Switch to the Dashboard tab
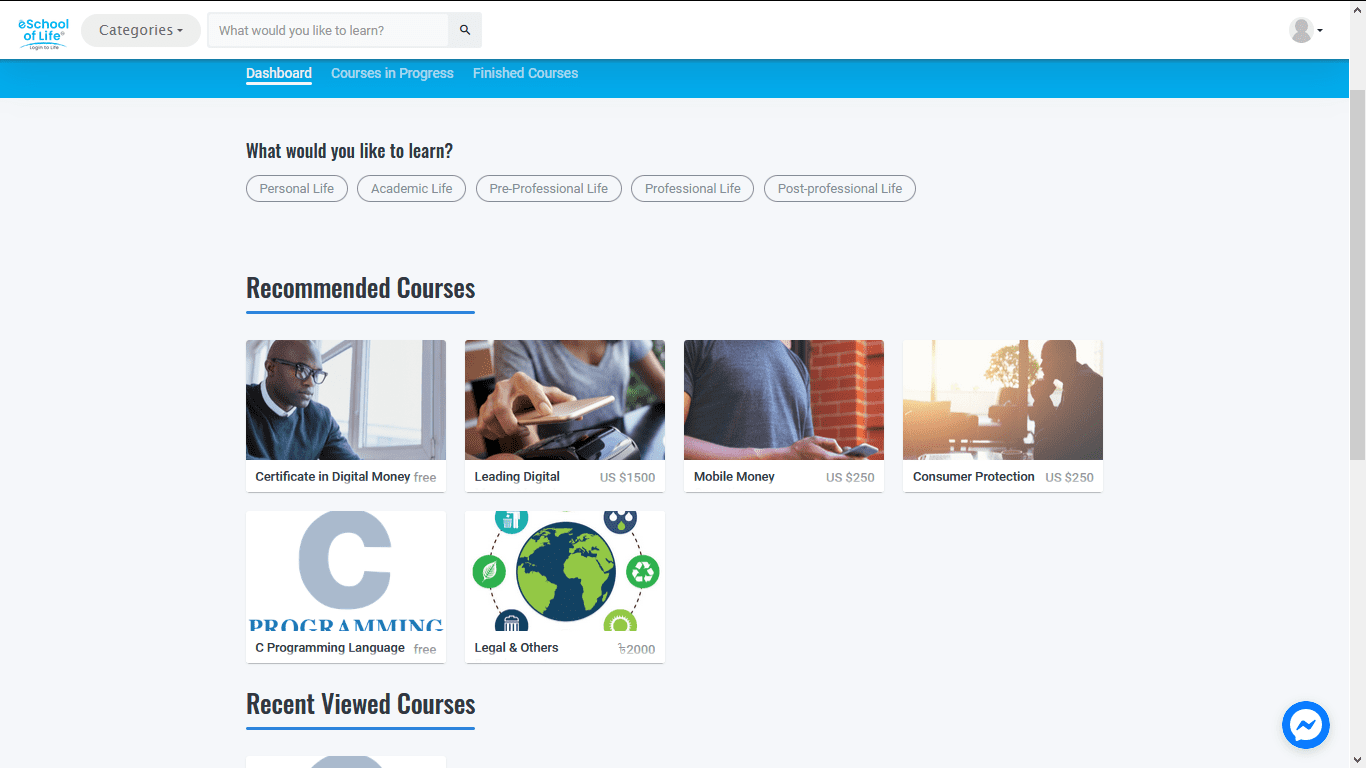 coord(279,73)
